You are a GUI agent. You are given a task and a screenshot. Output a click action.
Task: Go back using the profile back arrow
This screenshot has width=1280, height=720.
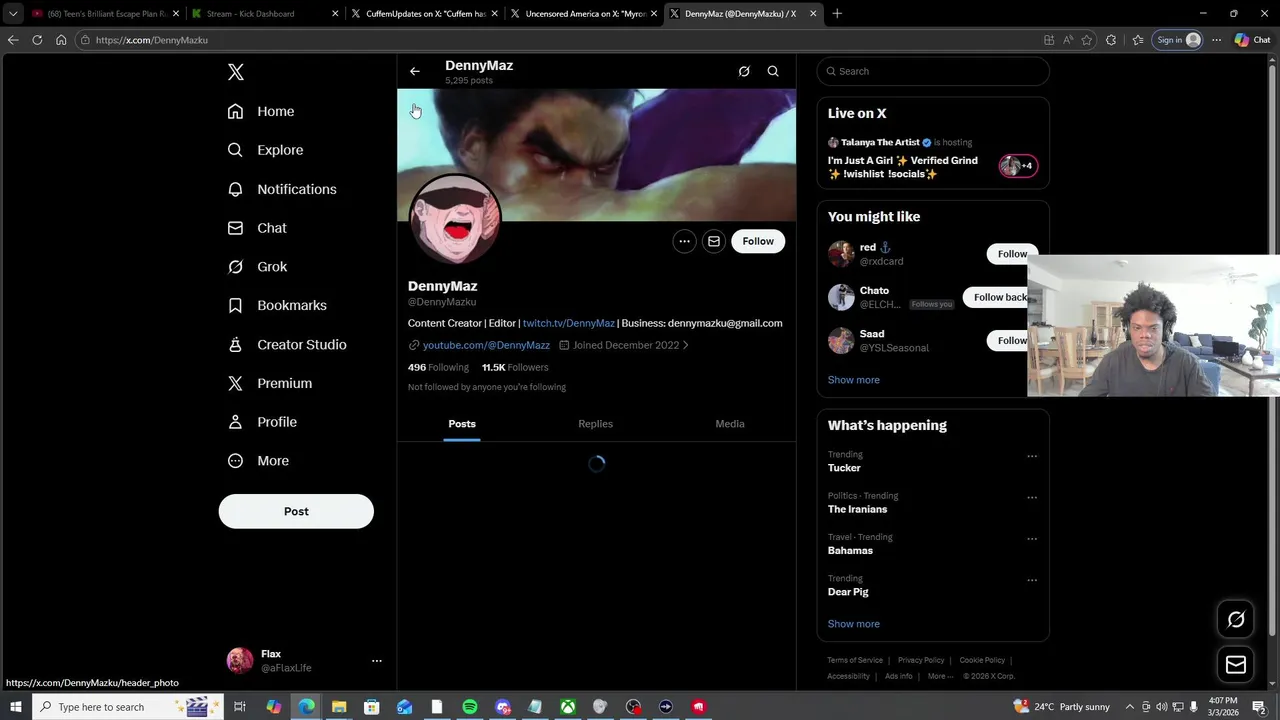[415, 71]
